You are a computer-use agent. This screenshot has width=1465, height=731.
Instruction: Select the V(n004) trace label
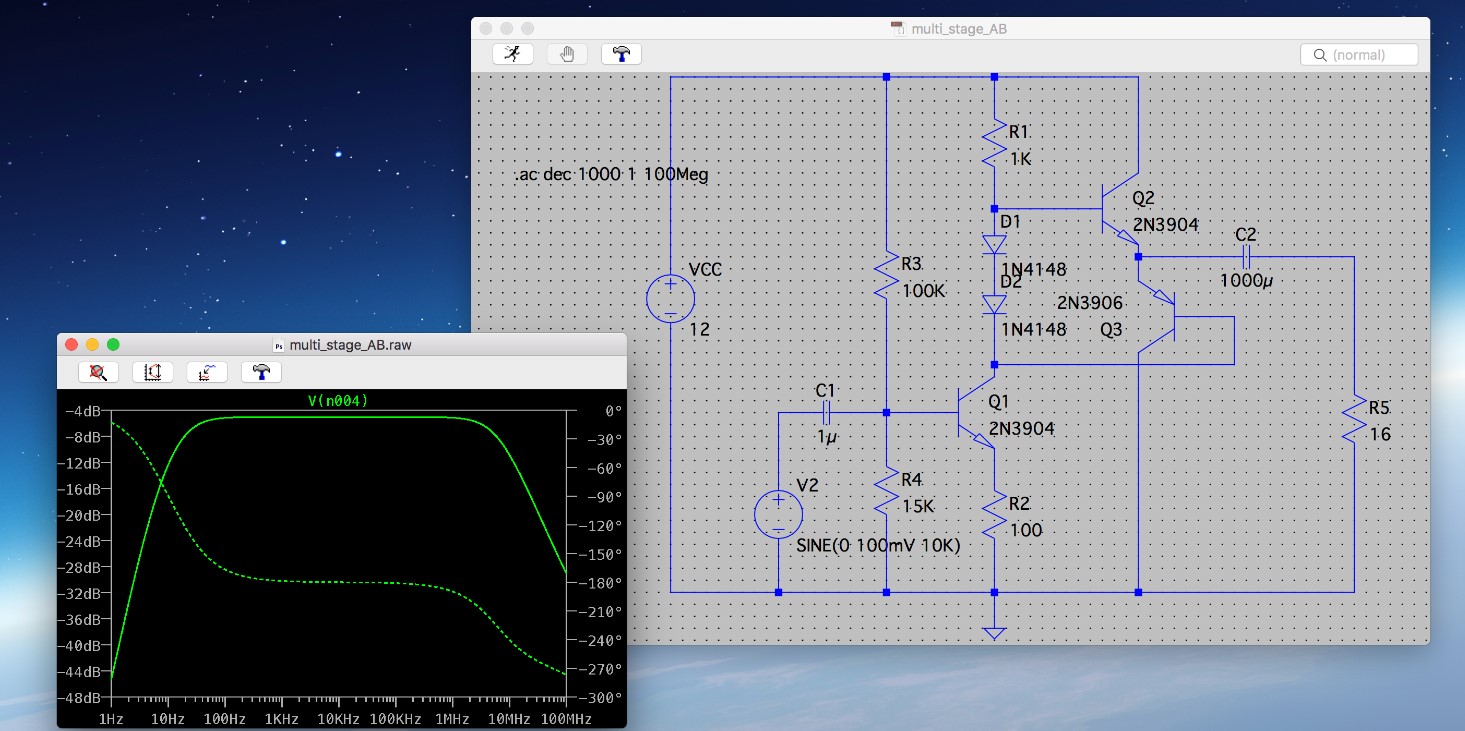(x=338, y=401)
